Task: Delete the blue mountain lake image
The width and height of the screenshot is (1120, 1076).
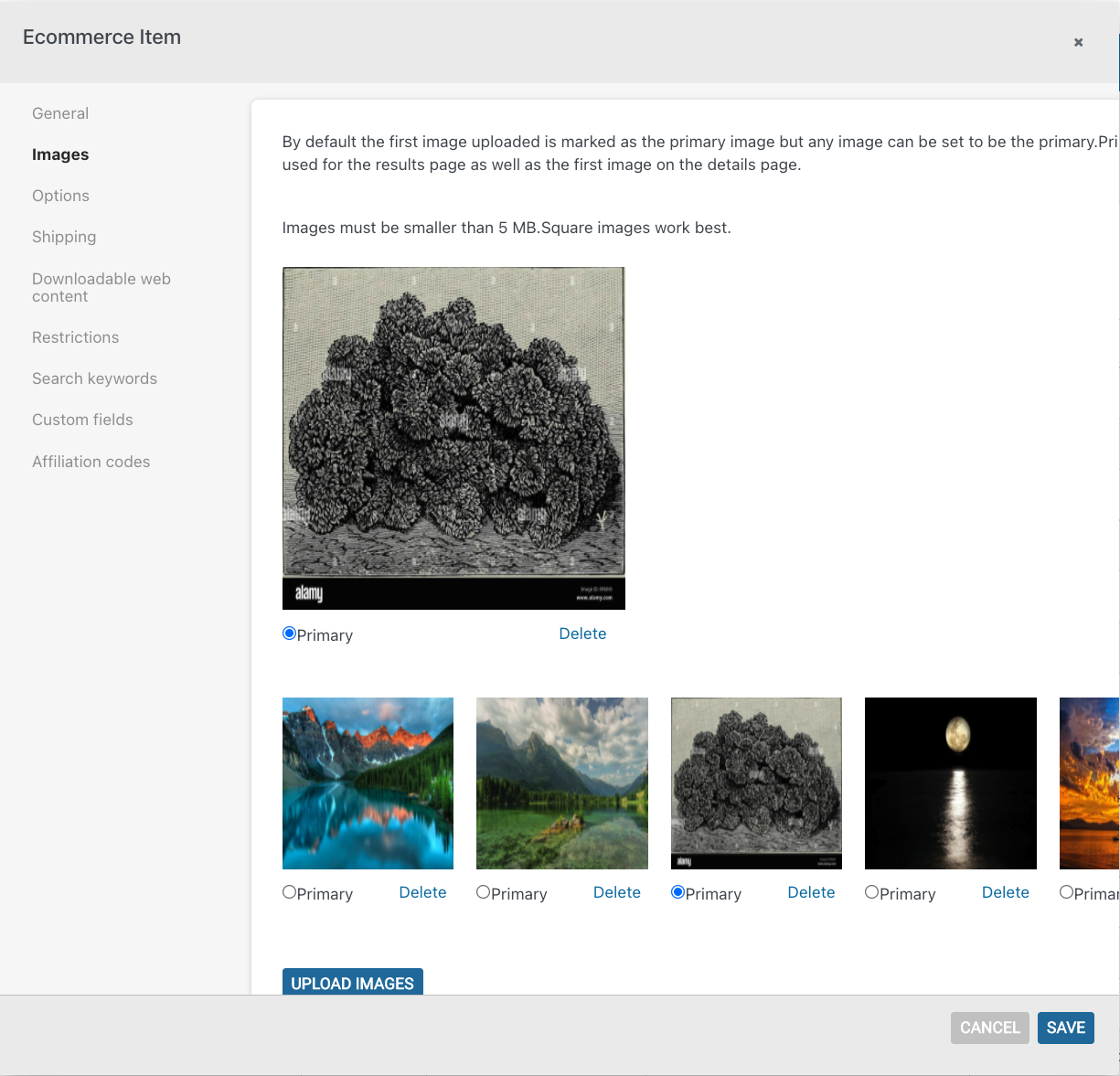Action: [x=422, y=892]
